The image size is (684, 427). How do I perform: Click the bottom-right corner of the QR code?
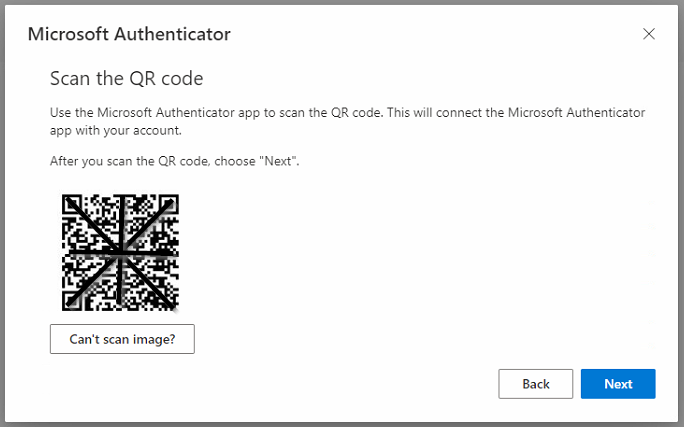click(174, 306)
